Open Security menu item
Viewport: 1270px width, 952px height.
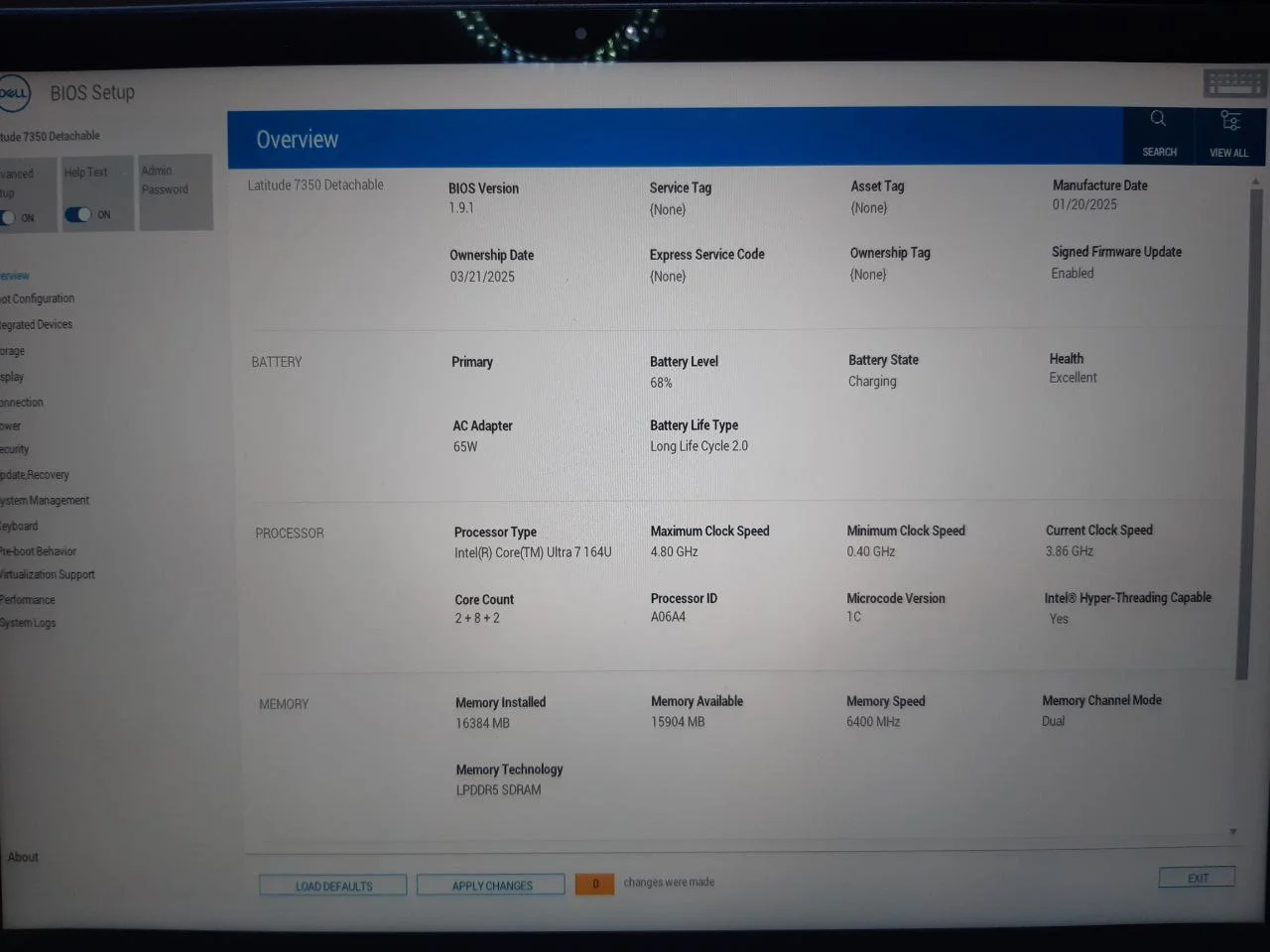pyautogui.click(x=15, y=449)
